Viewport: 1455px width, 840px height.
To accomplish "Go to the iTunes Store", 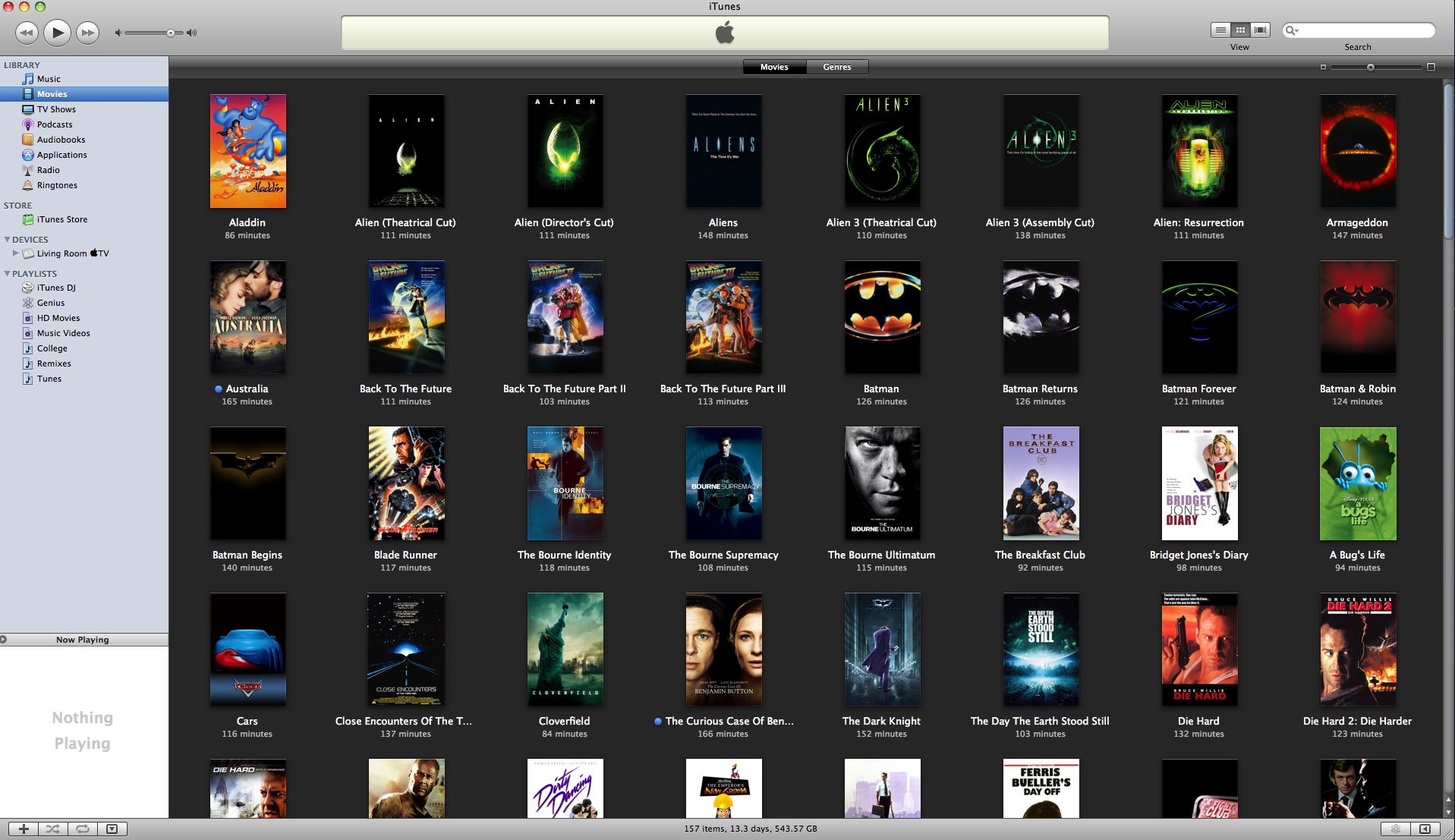I will coord(84,219).
